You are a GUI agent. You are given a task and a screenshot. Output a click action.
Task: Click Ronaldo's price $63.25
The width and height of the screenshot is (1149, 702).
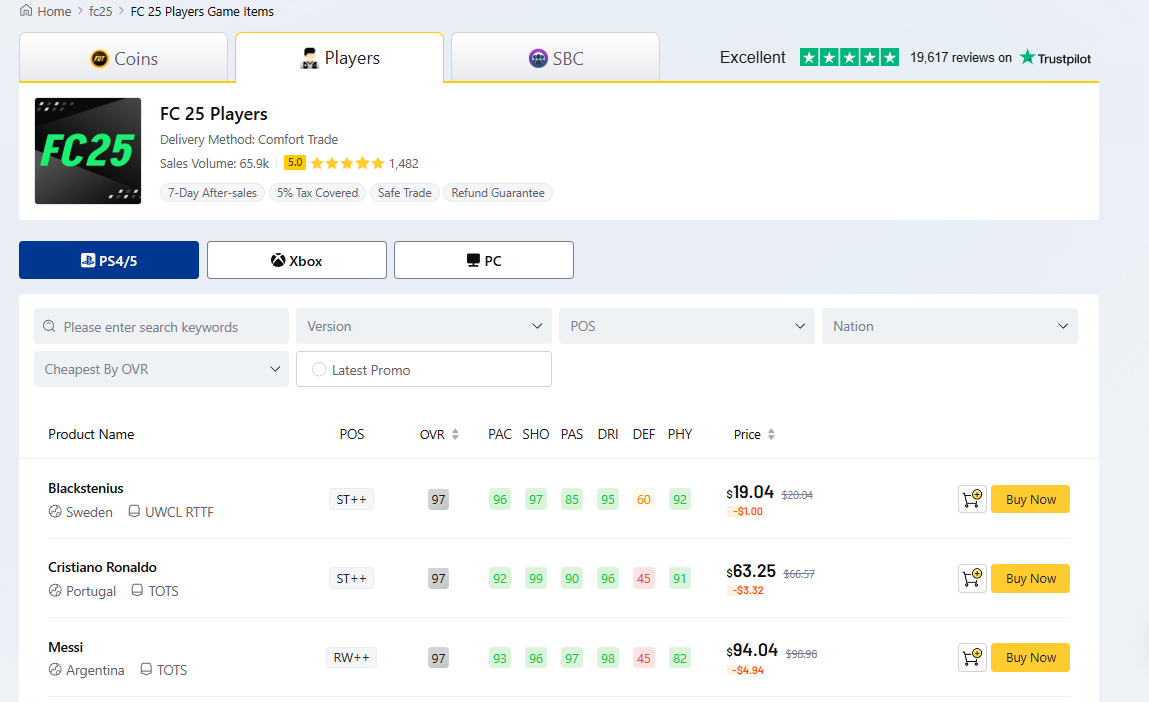click(x=751, y=571)
